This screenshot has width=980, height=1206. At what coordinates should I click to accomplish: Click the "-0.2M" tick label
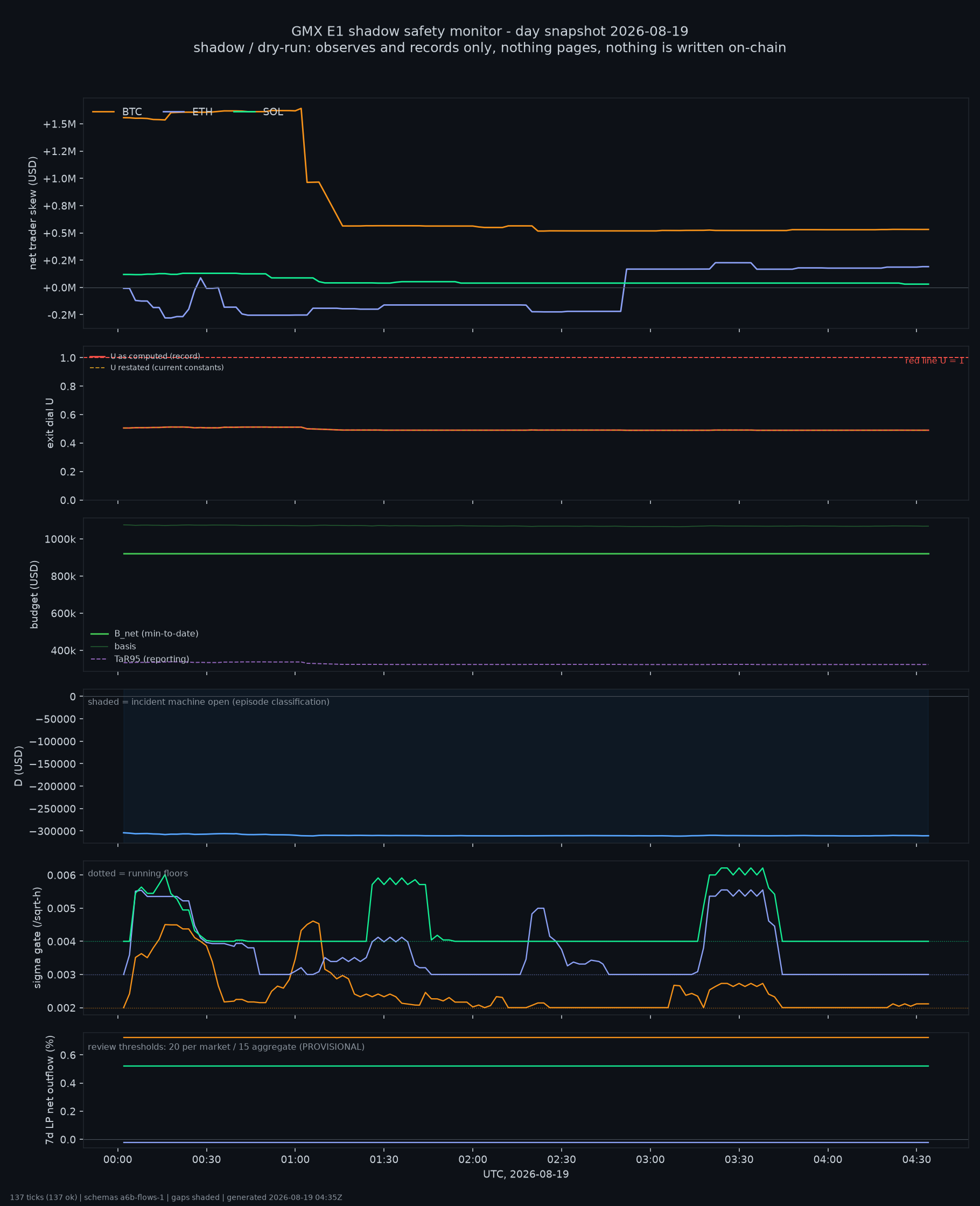click(x=61, y=315)
